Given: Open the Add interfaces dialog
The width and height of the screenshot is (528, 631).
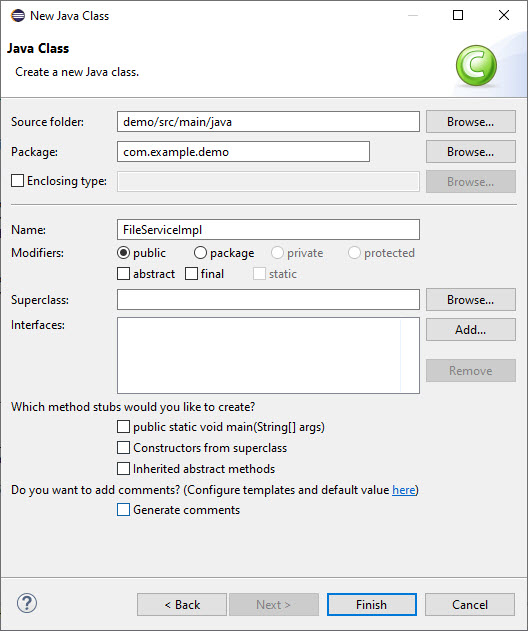Looking at the screenshot, I should (x=470, y=330).
